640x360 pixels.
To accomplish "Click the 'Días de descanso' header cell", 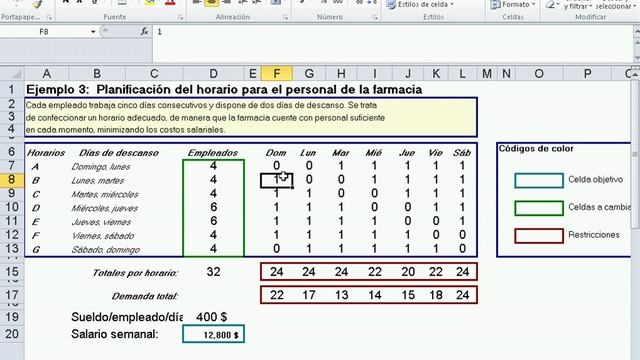I will click(x=118, y=153).
